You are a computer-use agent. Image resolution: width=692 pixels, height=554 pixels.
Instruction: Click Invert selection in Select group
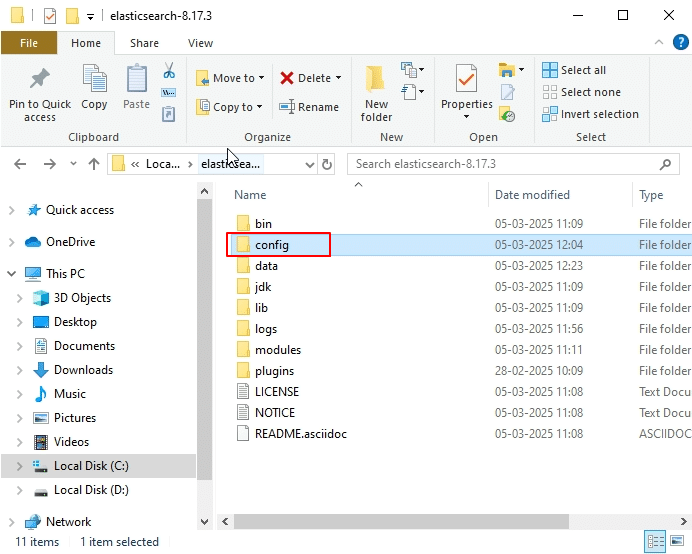(x=590, y=114)
